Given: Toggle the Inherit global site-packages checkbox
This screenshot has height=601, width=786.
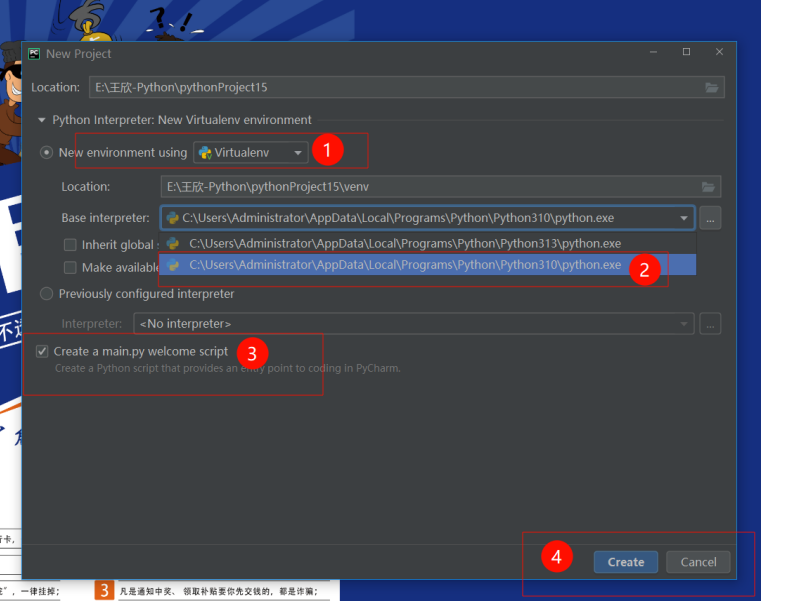Looking at the screenshot, I should point(70,245).
